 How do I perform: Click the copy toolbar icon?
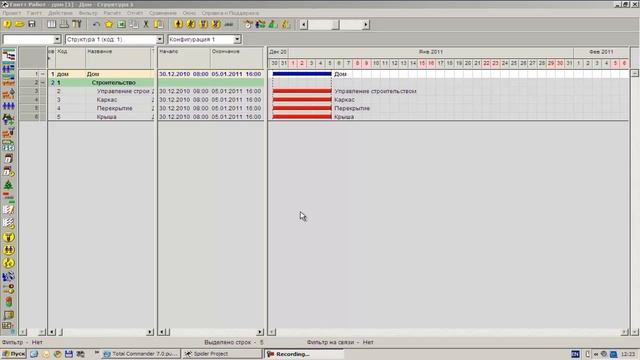(x=133, y=24)
